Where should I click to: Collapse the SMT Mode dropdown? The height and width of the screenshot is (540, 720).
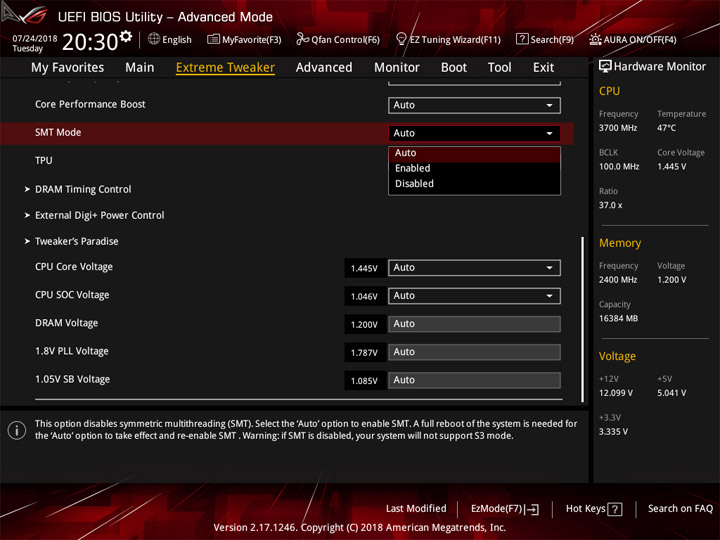[474, 133]
